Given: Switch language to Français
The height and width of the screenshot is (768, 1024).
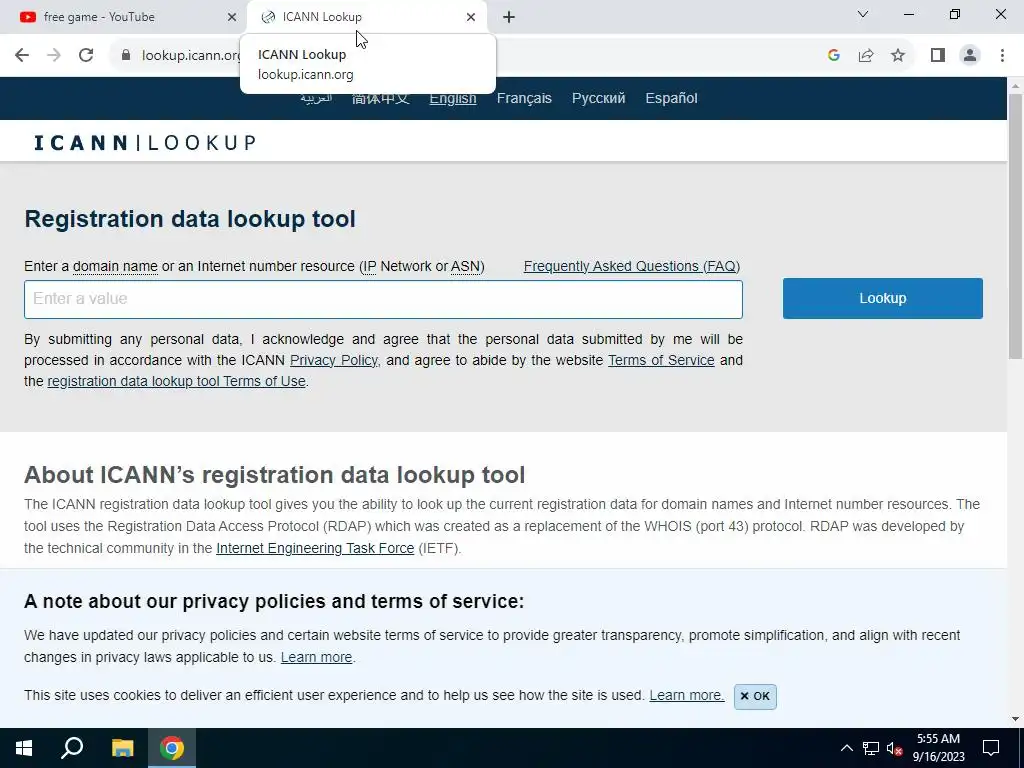Looking at the screenshot, I should click(x=524, y=99).
